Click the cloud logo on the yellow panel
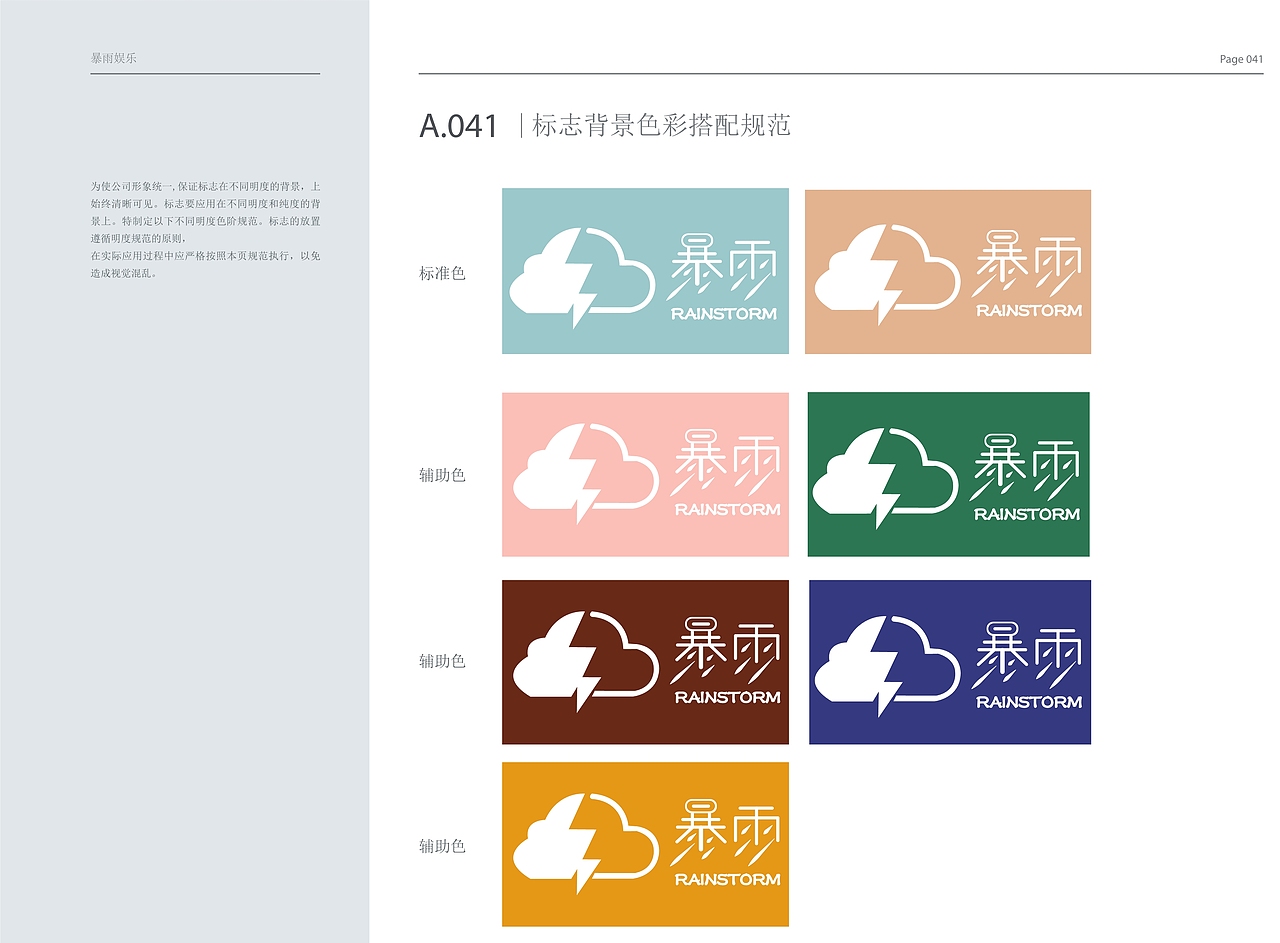Viewport: 1280px width, 943px height. pyautogui.click(x=585, y=840)
